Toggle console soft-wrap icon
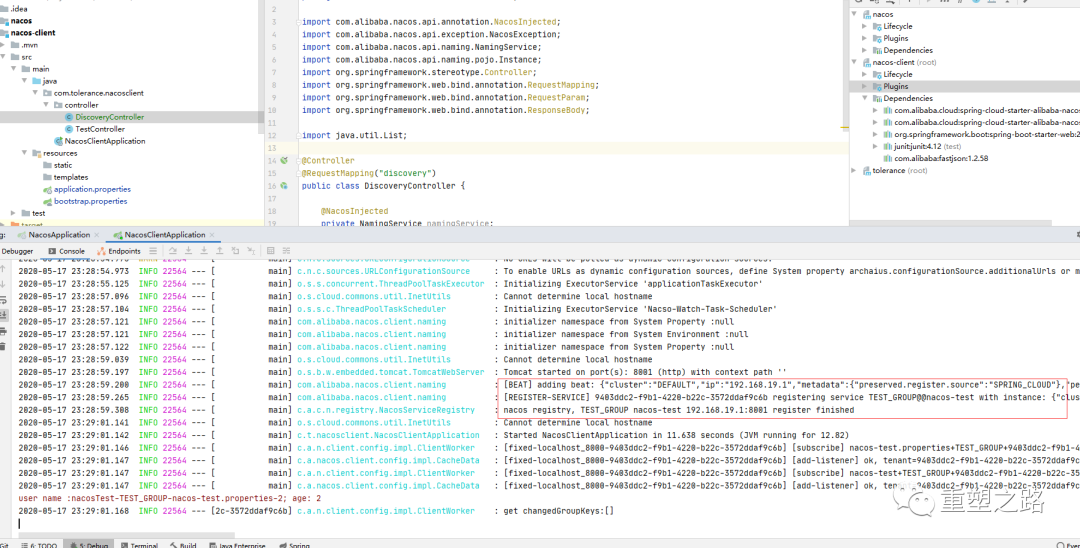 pyautogui.click(x=3, y=300)
